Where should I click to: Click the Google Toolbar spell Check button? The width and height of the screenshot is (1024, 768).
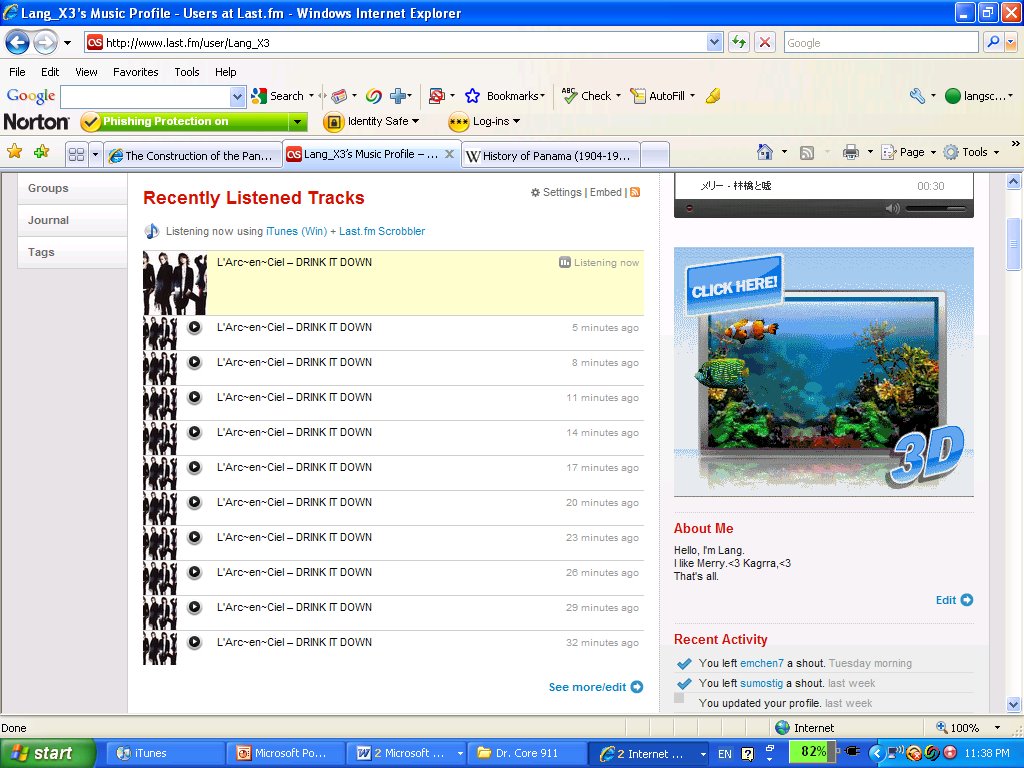[x=587, y=96]
